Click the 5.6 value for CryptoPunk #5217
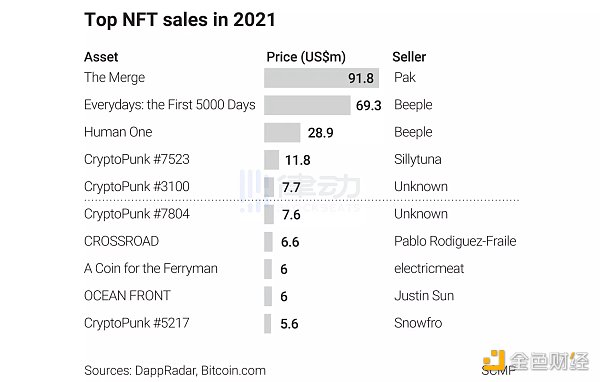Screen dimensions: 600x382 [289, 324]
